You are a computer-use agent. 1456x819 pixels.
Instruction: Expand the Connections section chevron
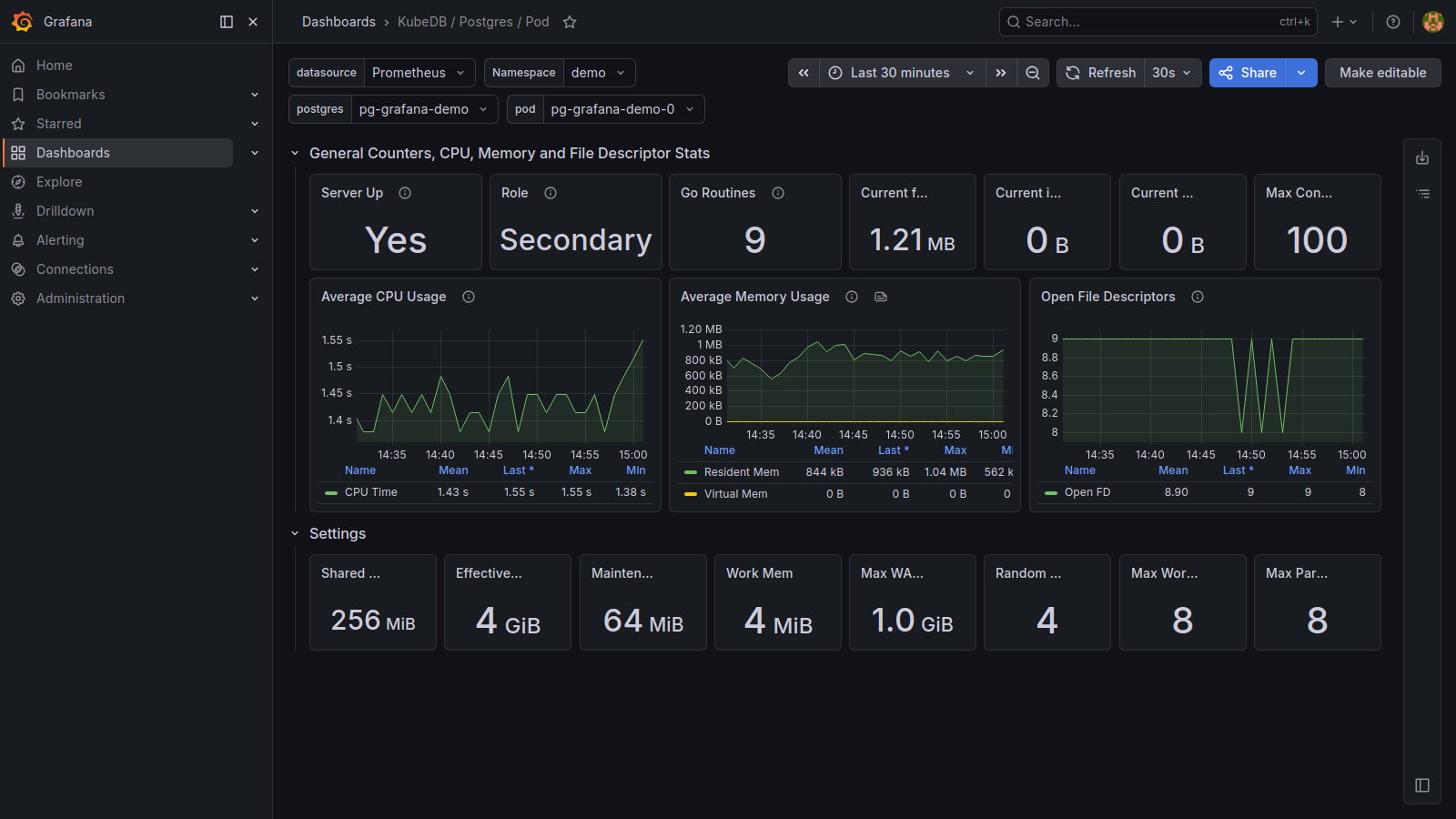click(x=255, y=269)
